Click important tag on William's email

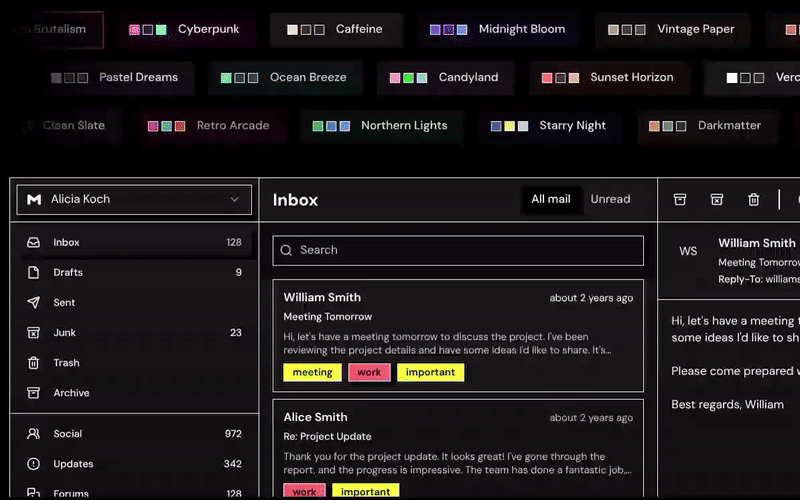(431, 372)
